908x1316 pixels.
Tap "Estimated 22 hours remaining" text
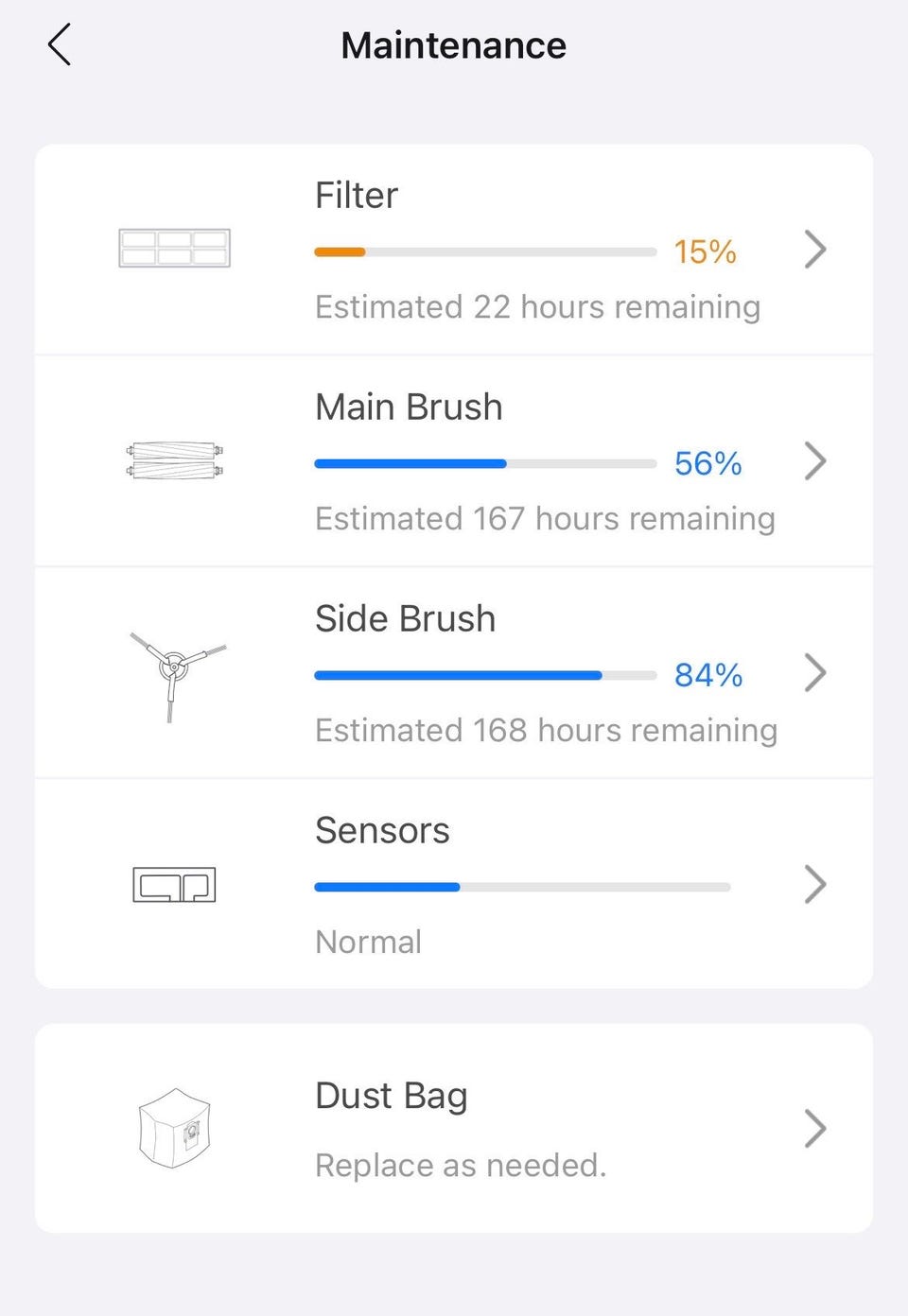pyautogui.click(x=537, y=307)
